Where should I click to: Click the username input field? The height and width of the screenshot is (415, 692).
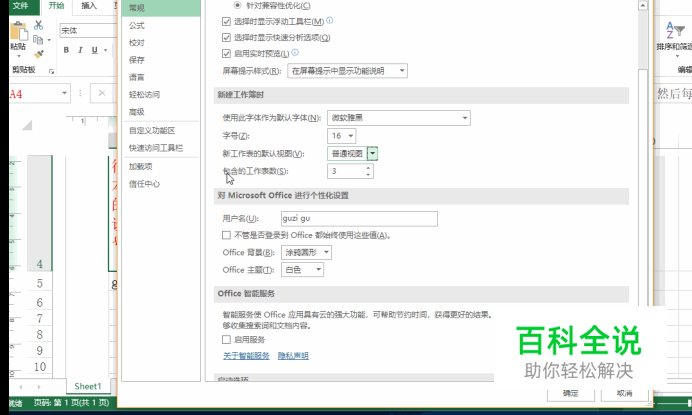pos(359,219)
